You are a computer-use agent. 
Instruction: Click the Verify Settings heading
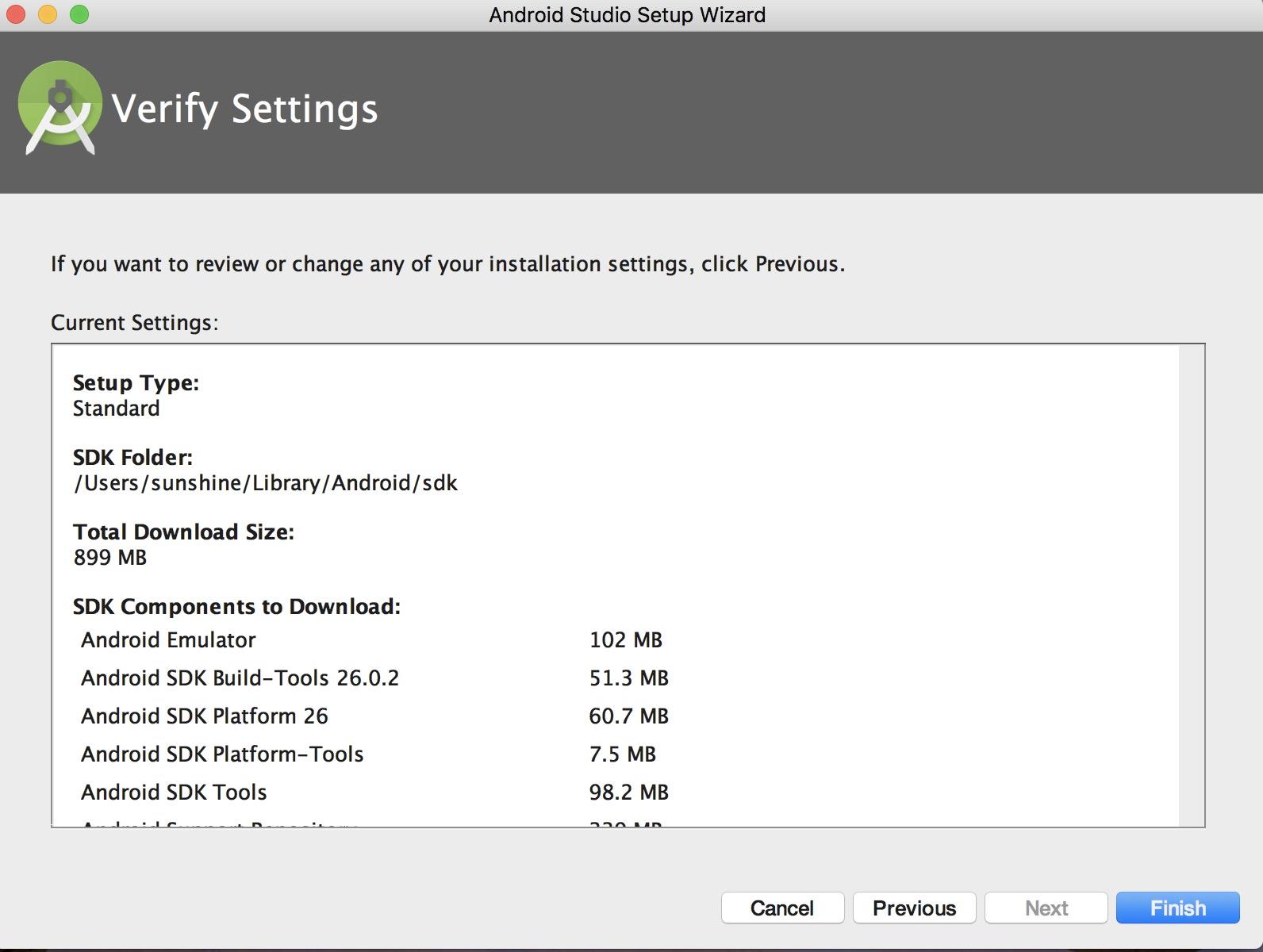[x=244, y=109]
